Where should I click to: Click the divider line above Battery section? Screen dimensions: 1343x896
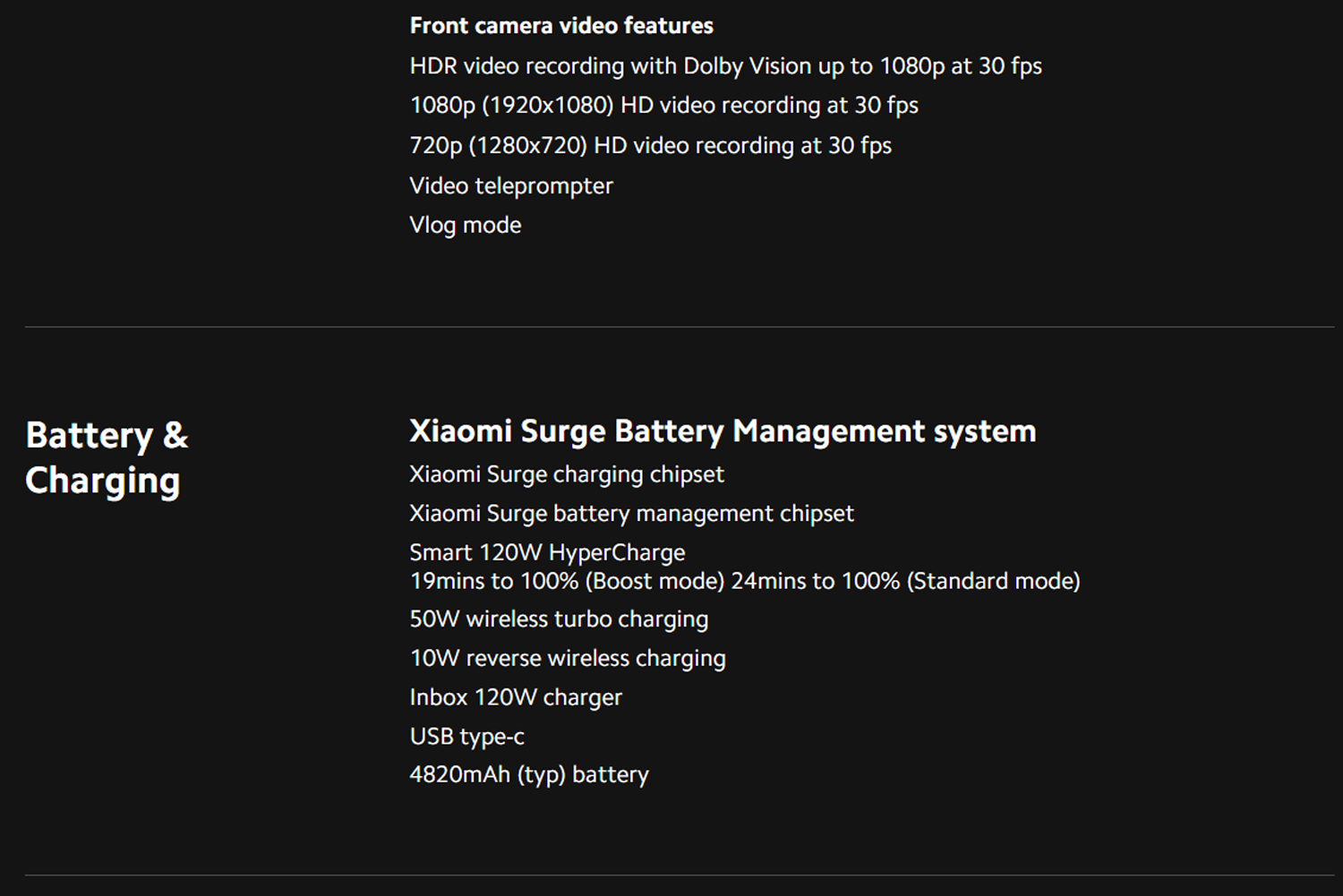(680, 327)
